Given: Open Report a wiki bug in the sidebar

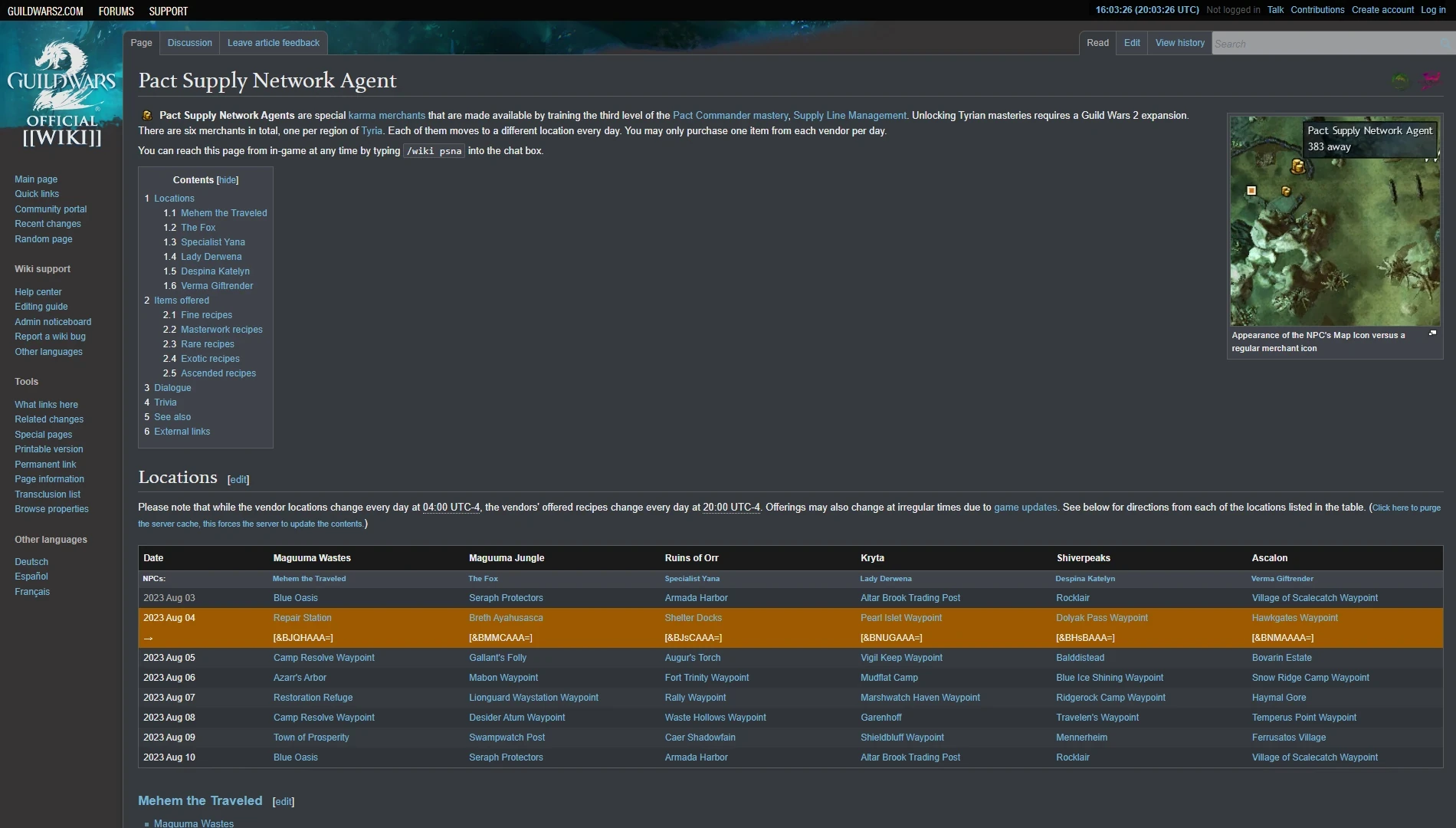Looking at the screenshot, I should [x=50, y=337].
